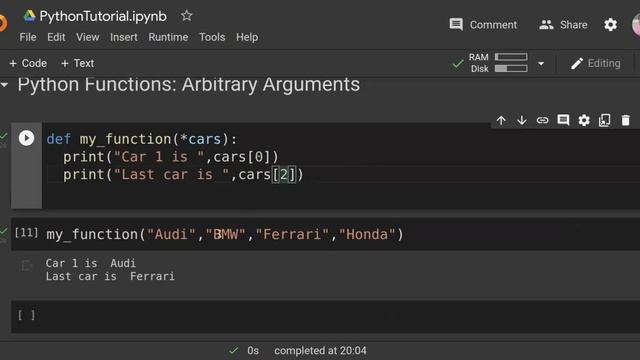The height and width of the screenshot is (360, 640).
Task: Click the output cell's clear-output icon
Action: point(27,266)
